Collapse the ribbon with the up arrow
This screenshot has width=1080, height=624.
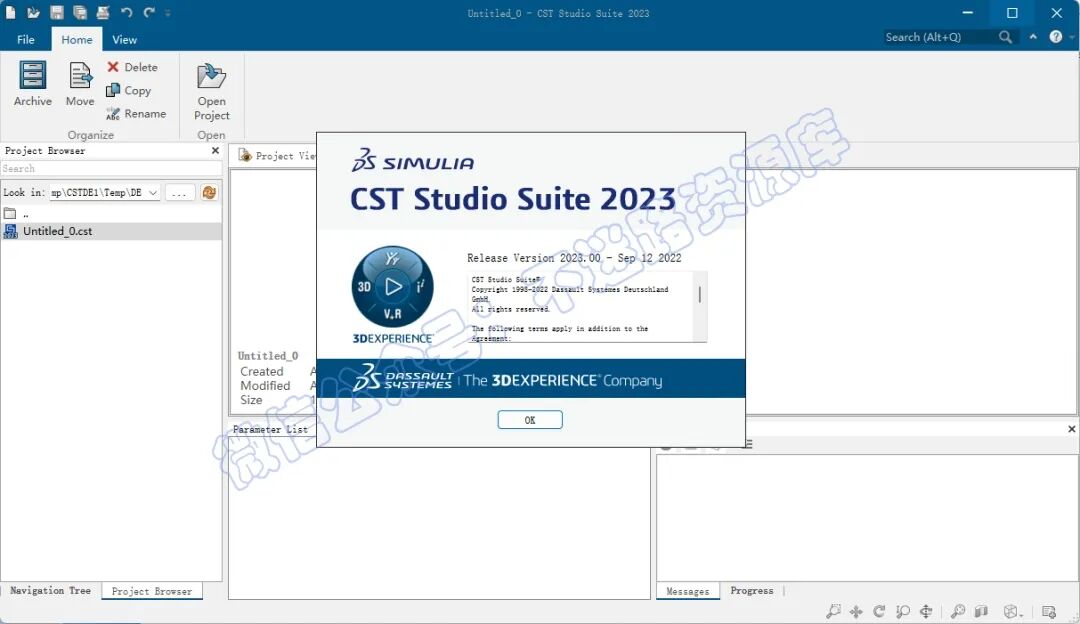coord(1033,37)
